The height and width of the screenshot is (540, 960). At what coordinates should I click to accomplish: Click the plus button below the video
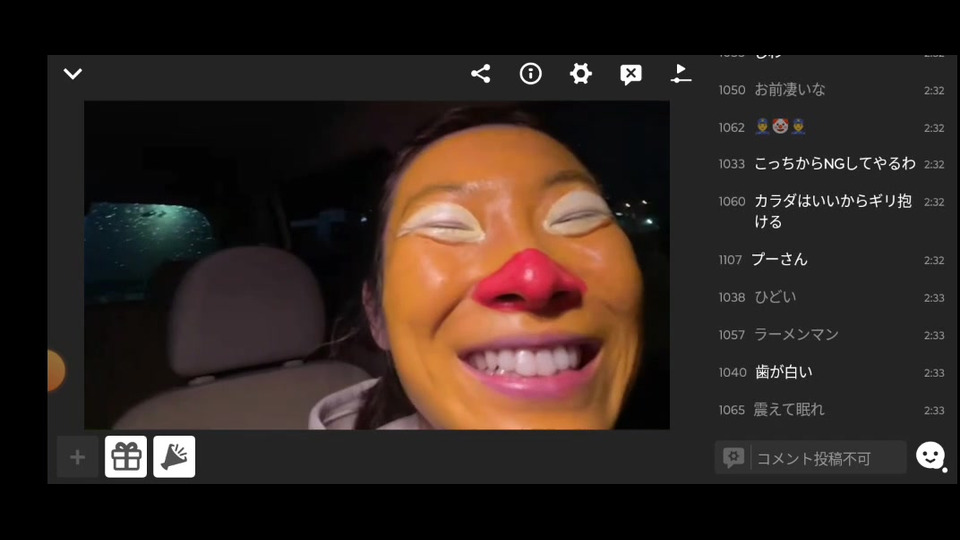77,457
